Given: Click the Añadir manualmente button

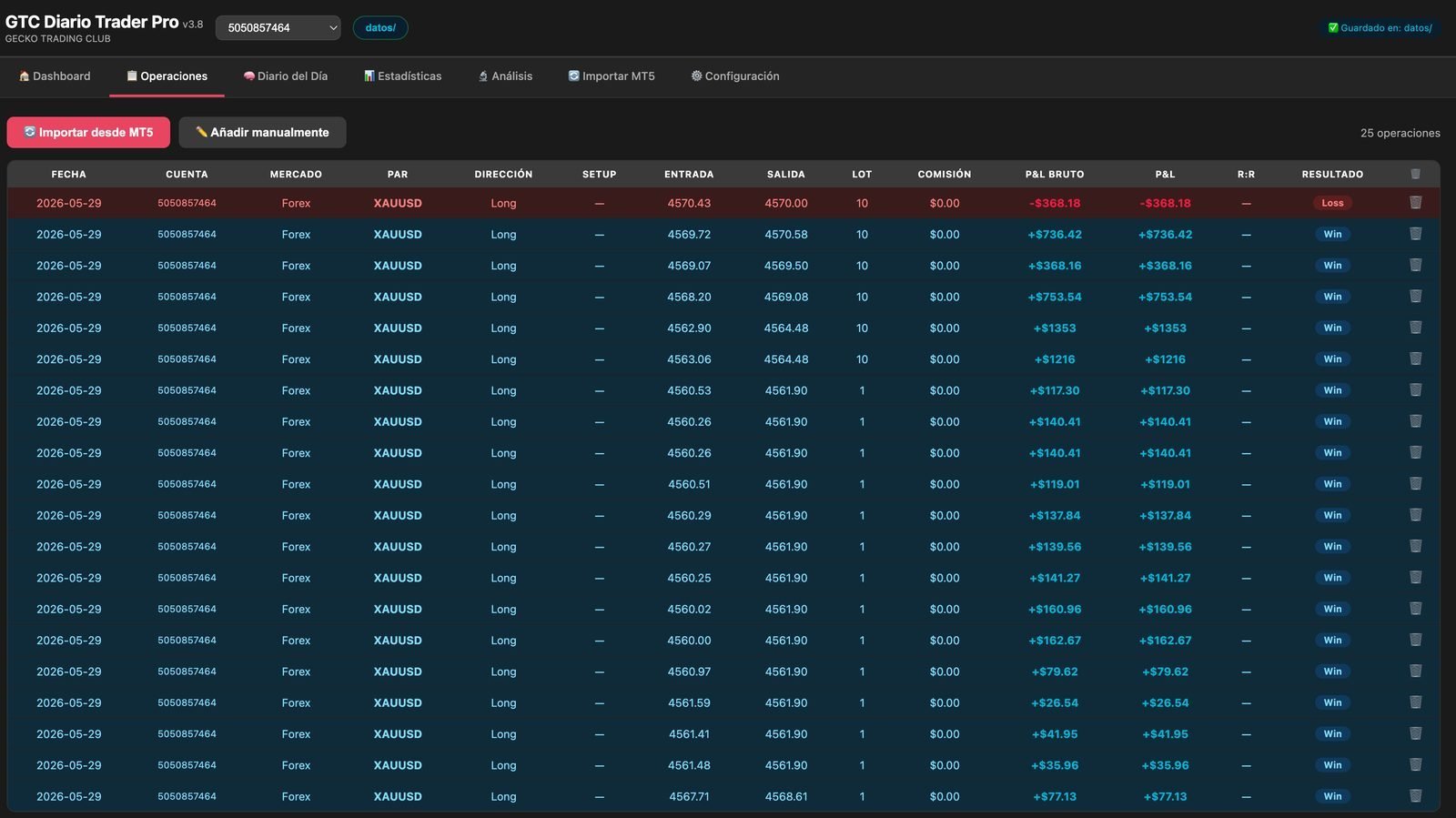Looking at the screenshot, I should point(262,132).
